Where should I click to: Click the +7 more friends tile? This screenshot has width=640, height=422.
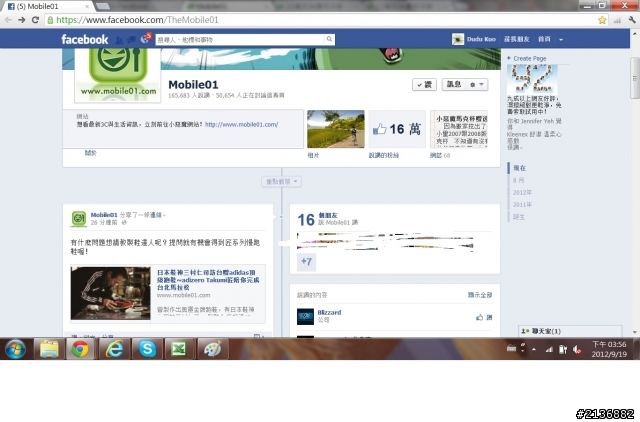(x=306, y=262)
